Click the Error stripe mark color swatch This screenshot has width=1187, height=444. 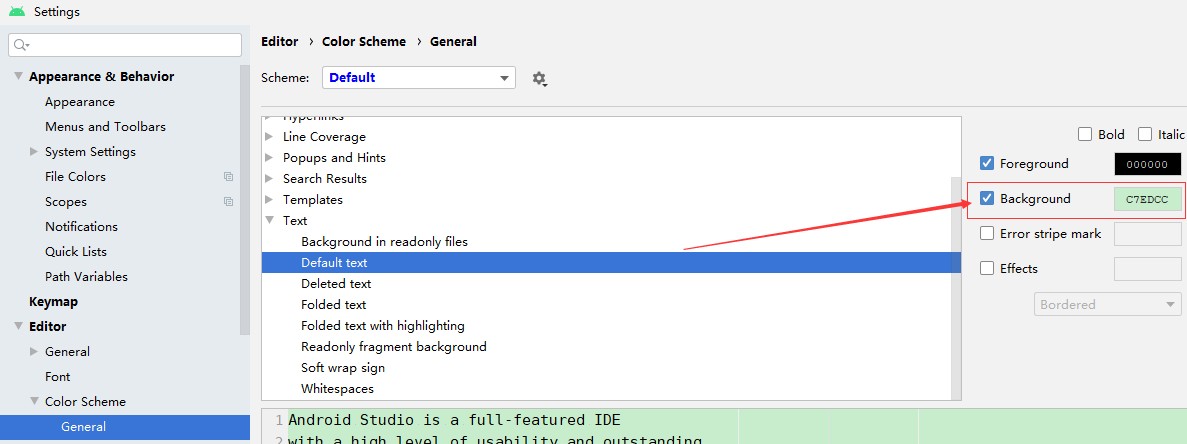click(1148, 234)
